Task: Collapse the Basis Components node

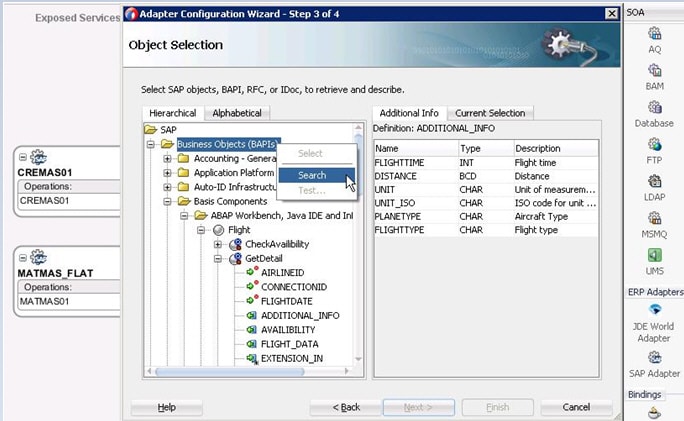Action: pyautogui.click(x=167, y=201)
